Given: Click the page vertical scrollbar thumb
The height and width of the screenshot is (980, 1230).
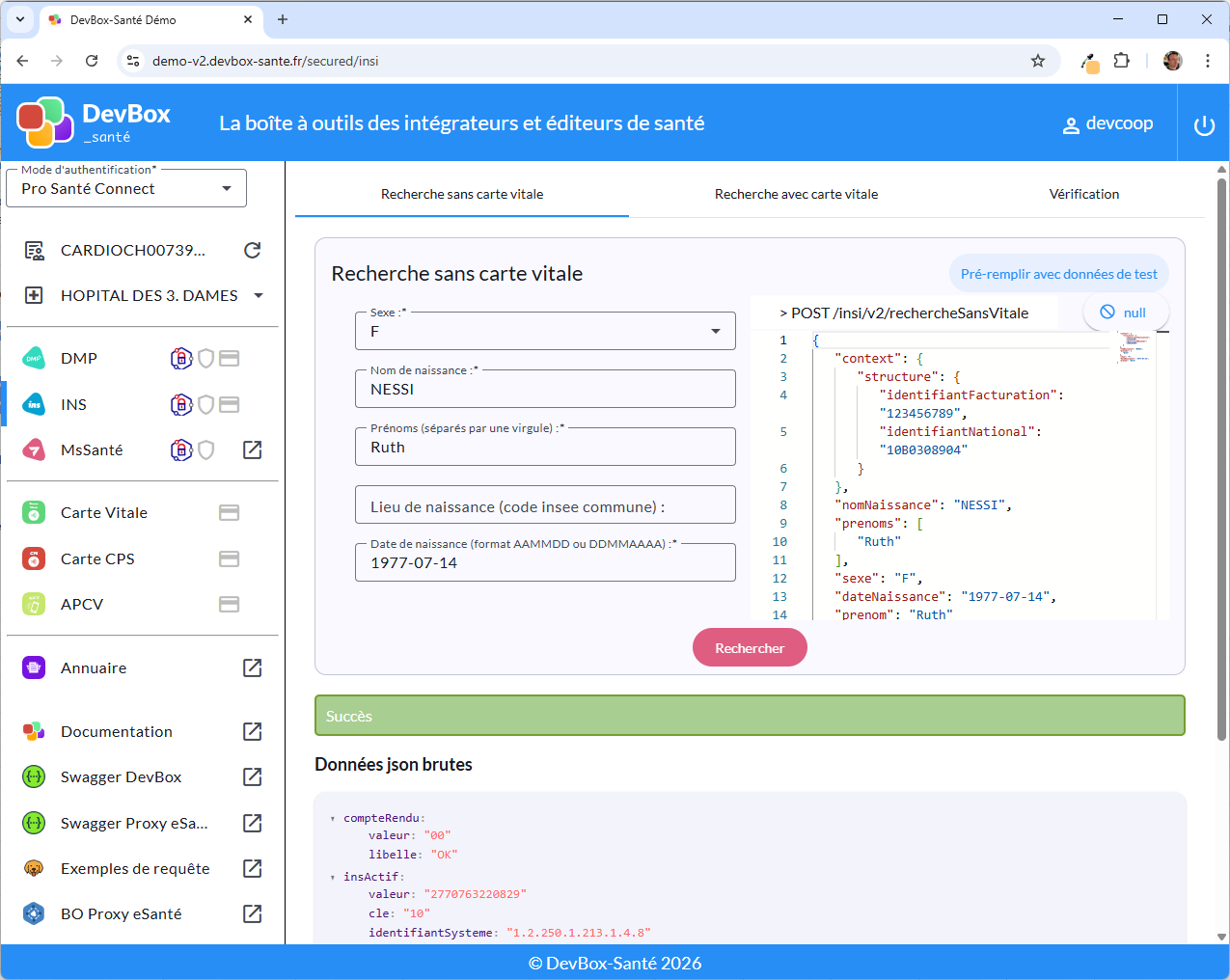Looking at the screenshot, I should [x=1221, y=459].
